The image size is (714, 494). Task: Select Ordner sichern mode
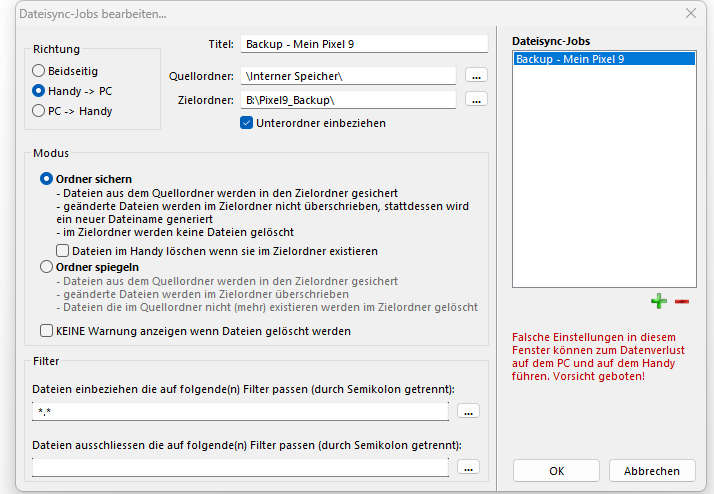pyautogui.click(x=46, y=179)
